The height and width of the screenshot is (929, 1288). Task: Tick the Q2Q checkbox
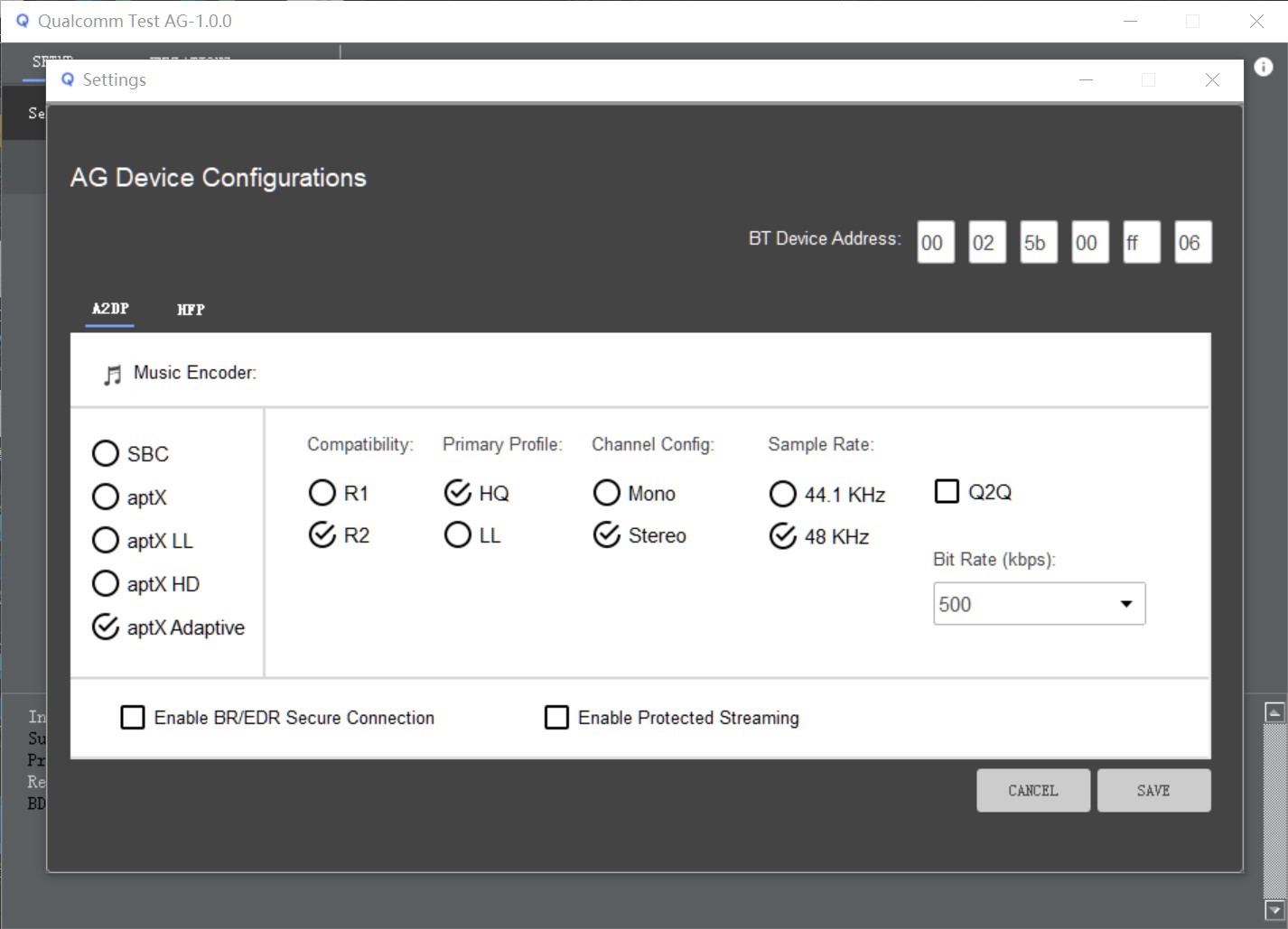click(947, 492)
